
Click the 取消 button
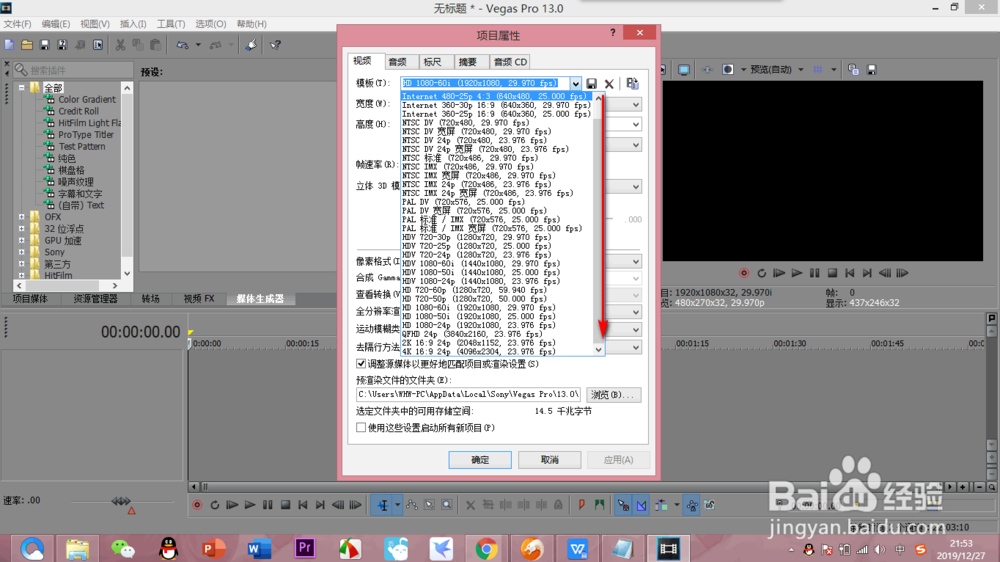(x=550, y=459)
